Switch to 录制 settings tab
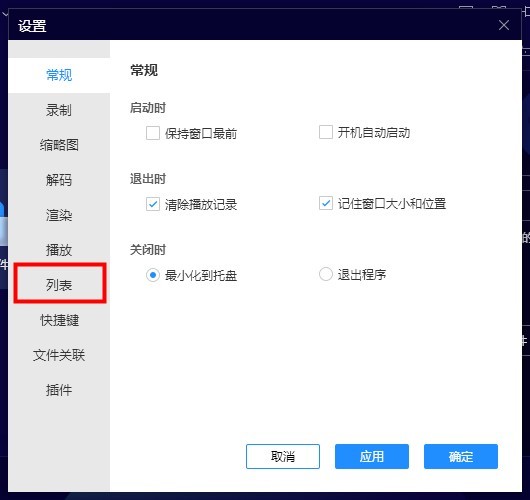Image resolution: width=530 pixels, height=500 pixels. pyautogui.click(x=59, y=110)
